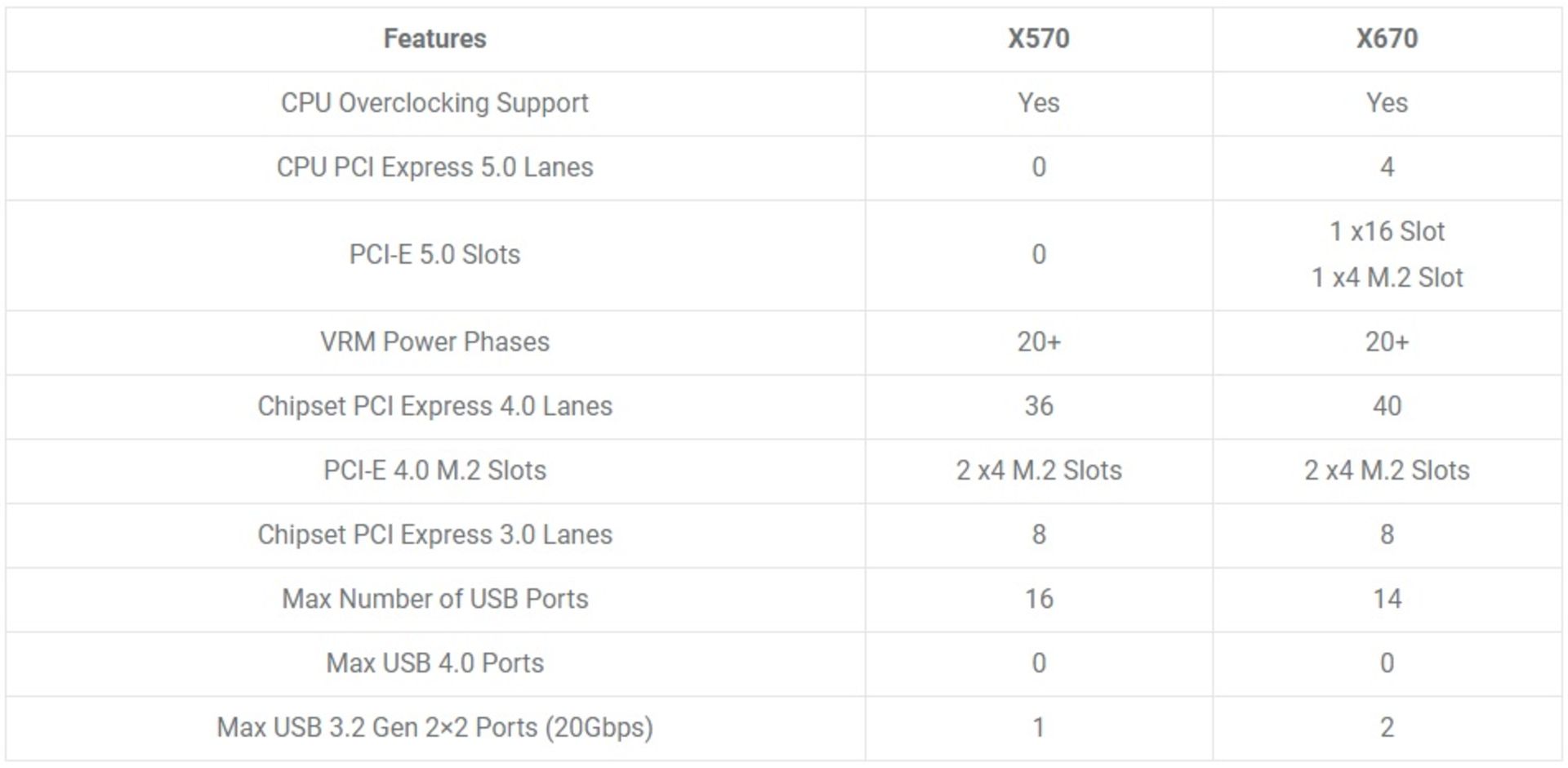Select the X670 column header
This screenshot has width=1568, height=768.
(x=1387, y=38)
